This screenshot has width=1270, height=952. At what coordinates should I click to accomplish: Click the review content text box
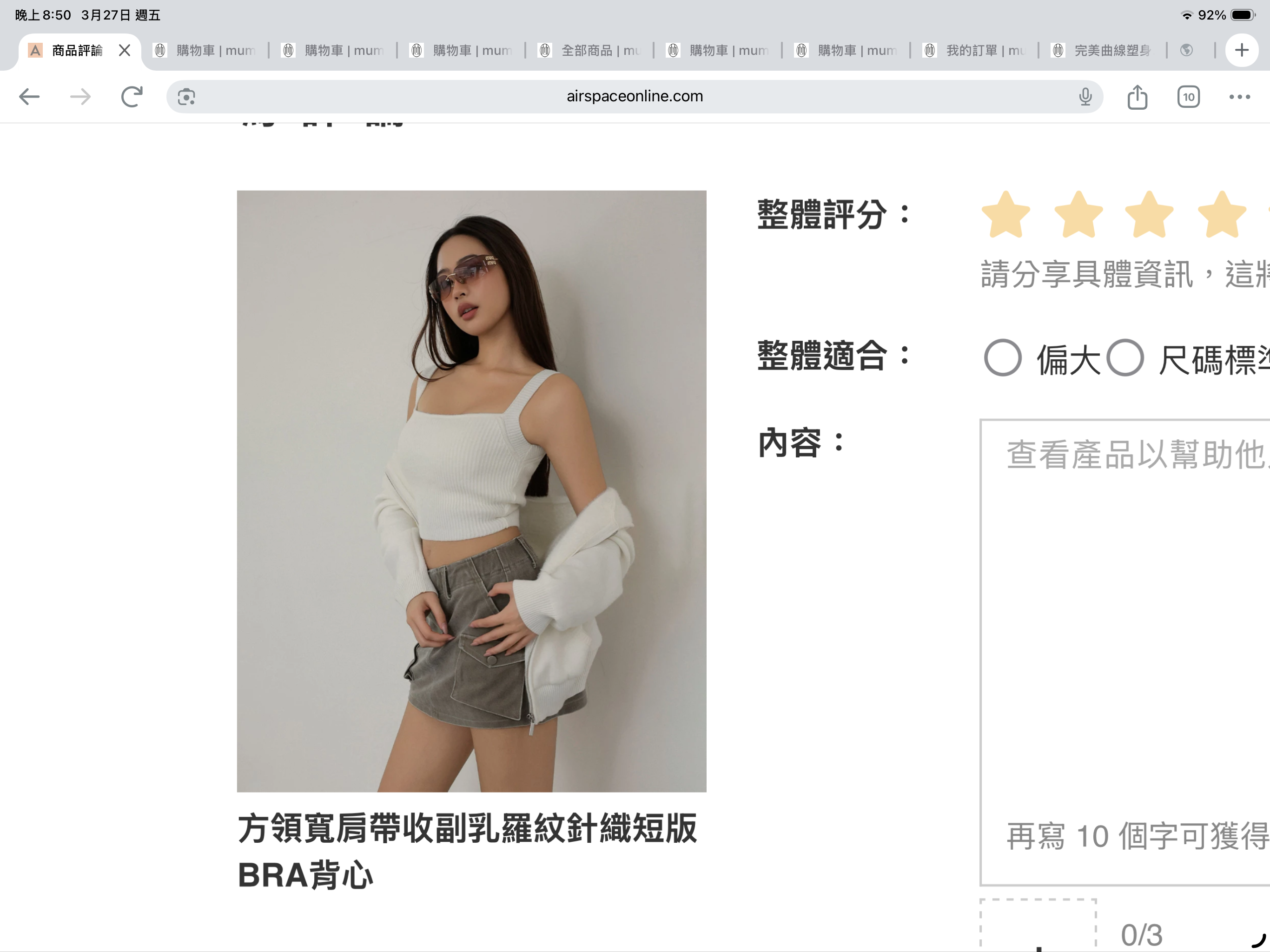[x=1125, y=632]
